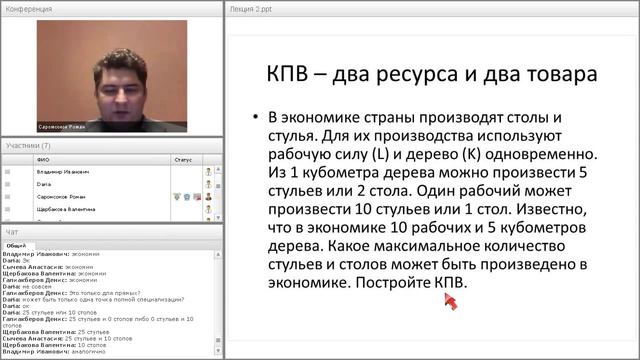
Task: Tick the checkbox beside Владимир Иванович
Action: coord(7,172)
